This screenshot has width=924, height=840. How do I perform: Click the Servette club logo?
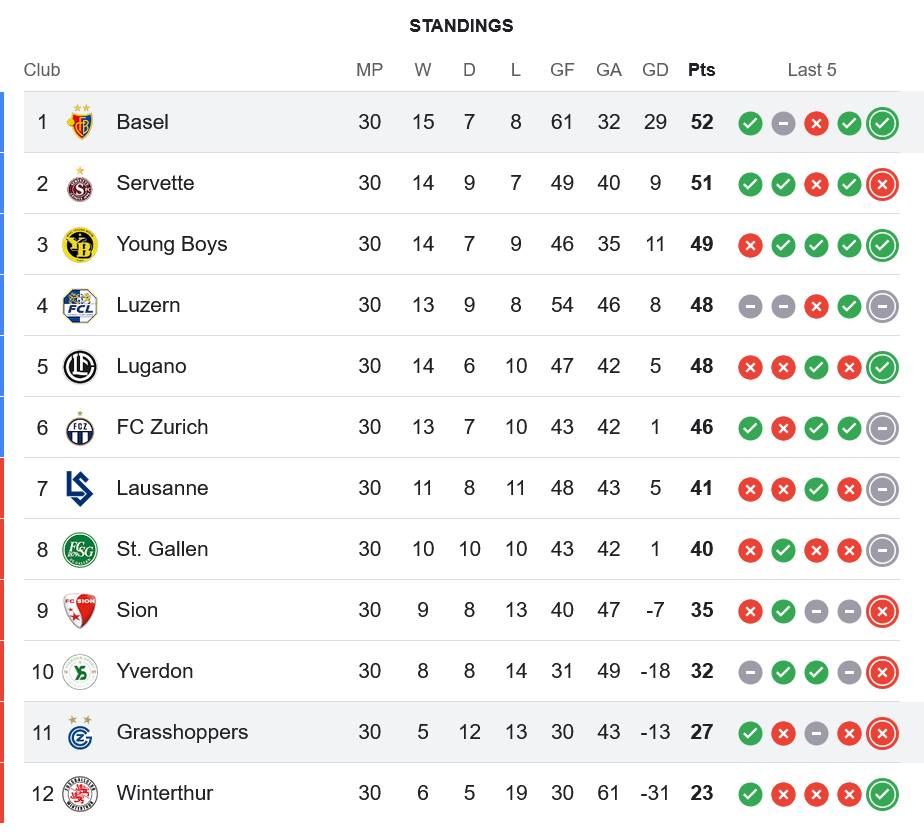[x=80, y=184]
